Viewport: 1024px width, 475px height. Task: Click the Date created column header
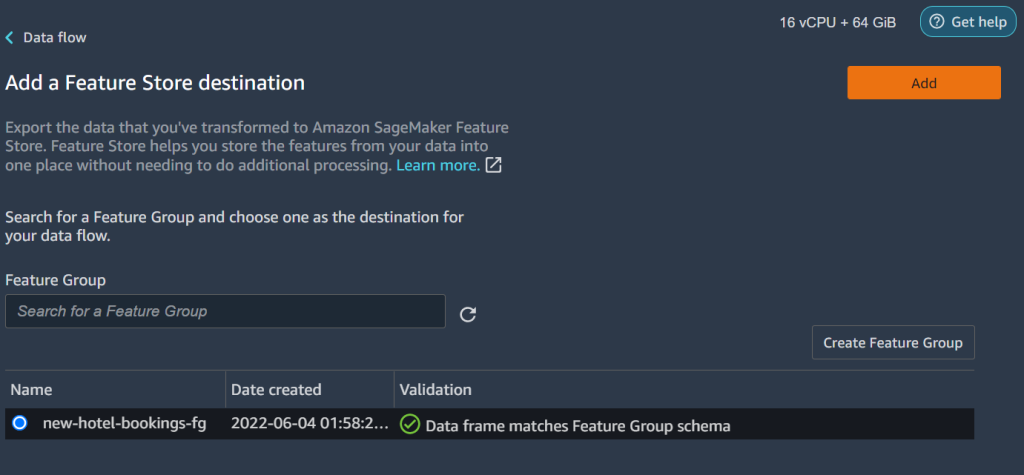[276, 389]
